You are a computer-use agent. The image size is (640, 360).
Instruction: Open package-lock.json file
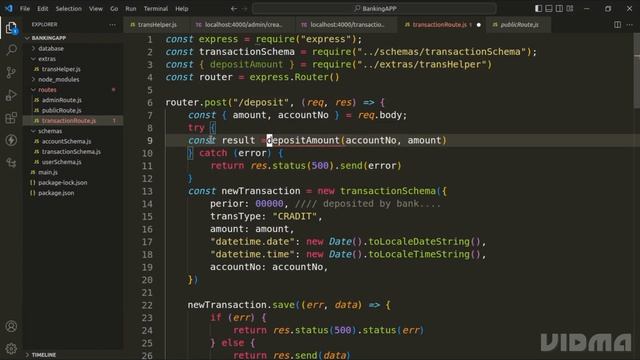73,183
